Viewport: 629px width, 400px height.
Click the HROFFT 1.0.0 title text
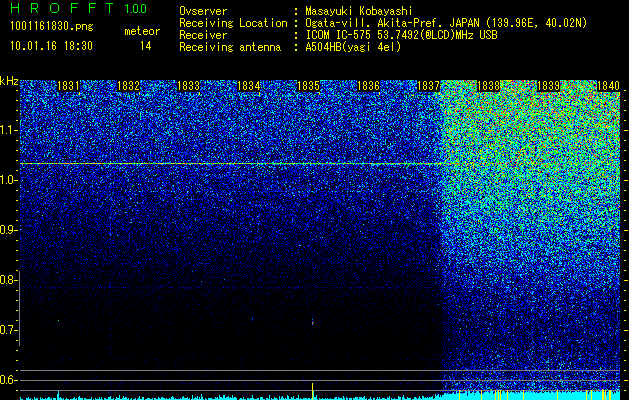click(x=78, y=8)
